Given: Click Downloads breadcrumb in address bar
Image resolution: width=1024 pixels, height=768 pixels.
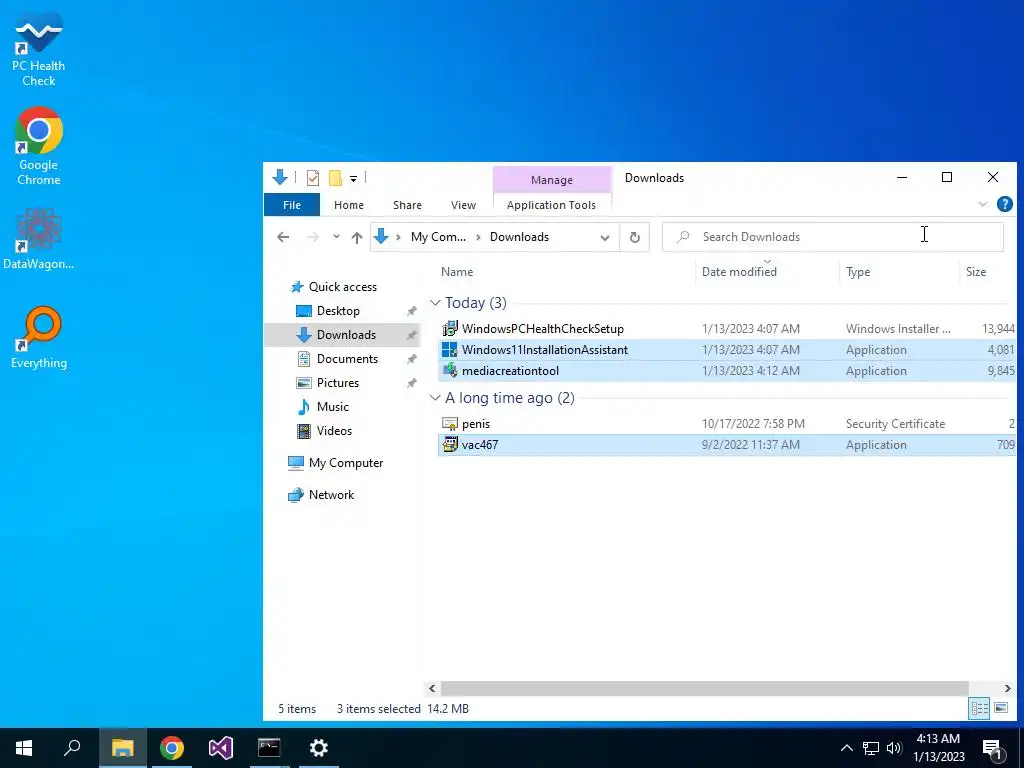Looking at the screenshot, I should (x=519, y=237).
